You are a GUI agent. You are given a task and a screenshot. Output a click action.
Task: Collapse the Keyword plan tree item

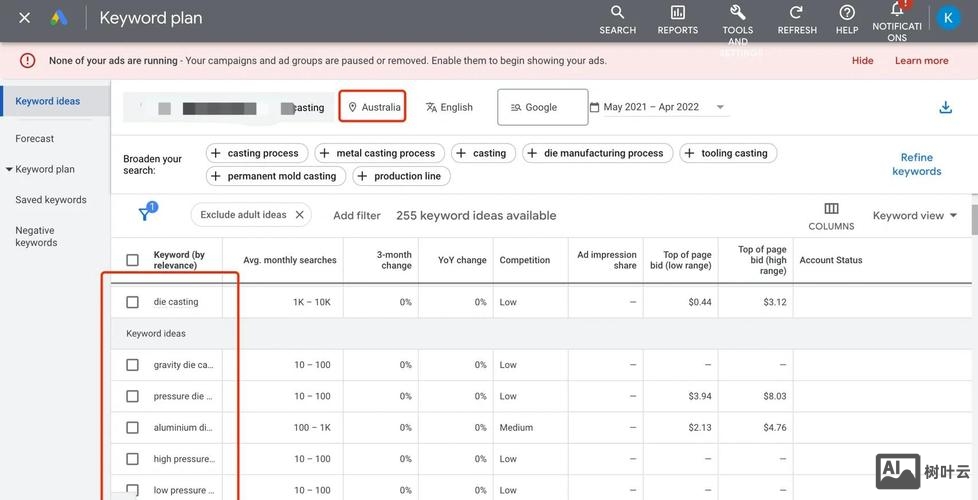pos(9,170)
